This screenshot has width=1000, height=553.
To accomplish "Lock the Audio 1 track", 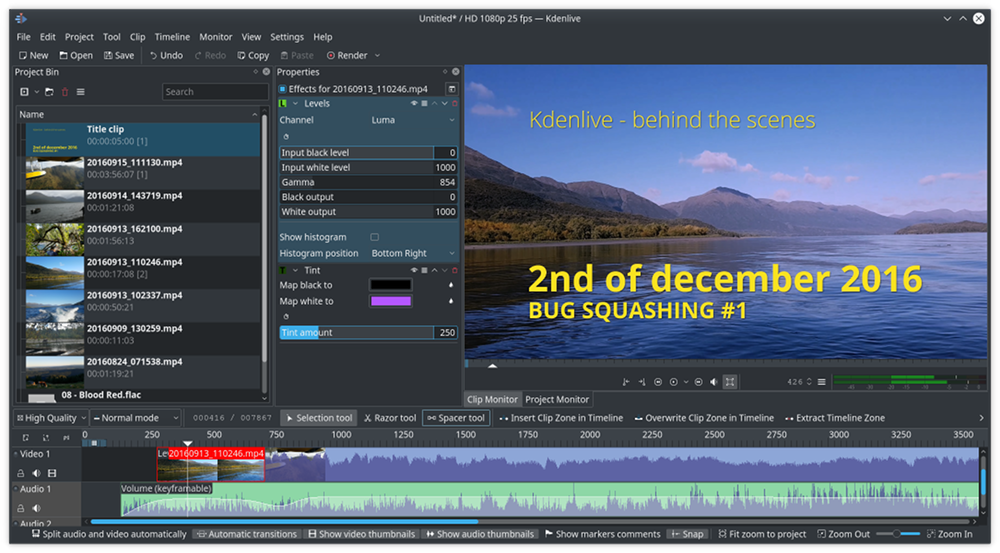I will (x=20, y=508).
